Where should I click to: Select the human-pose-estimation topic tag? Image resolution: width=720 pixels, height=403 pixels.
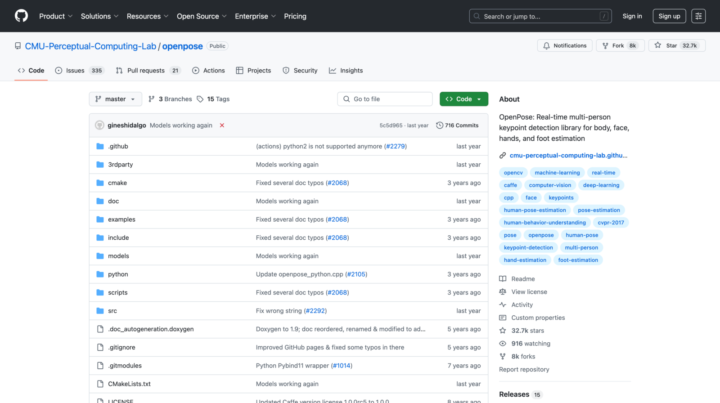pyautogui.click(x=534, y=210)
